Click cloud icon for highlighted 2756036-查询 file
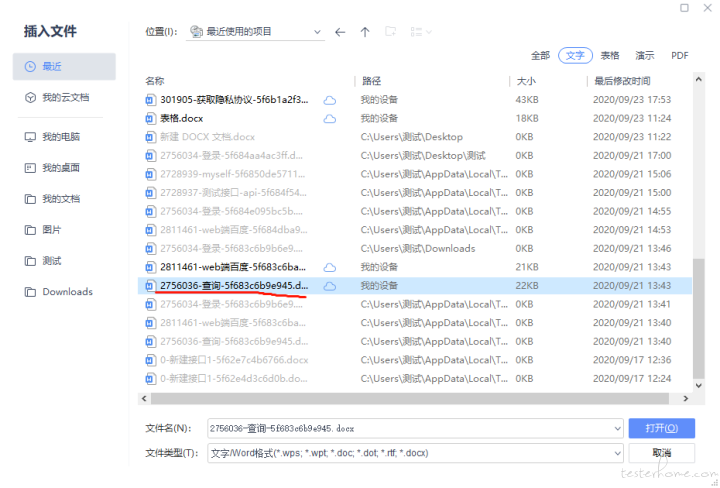 pyautogui.click(x=330, y=286)
